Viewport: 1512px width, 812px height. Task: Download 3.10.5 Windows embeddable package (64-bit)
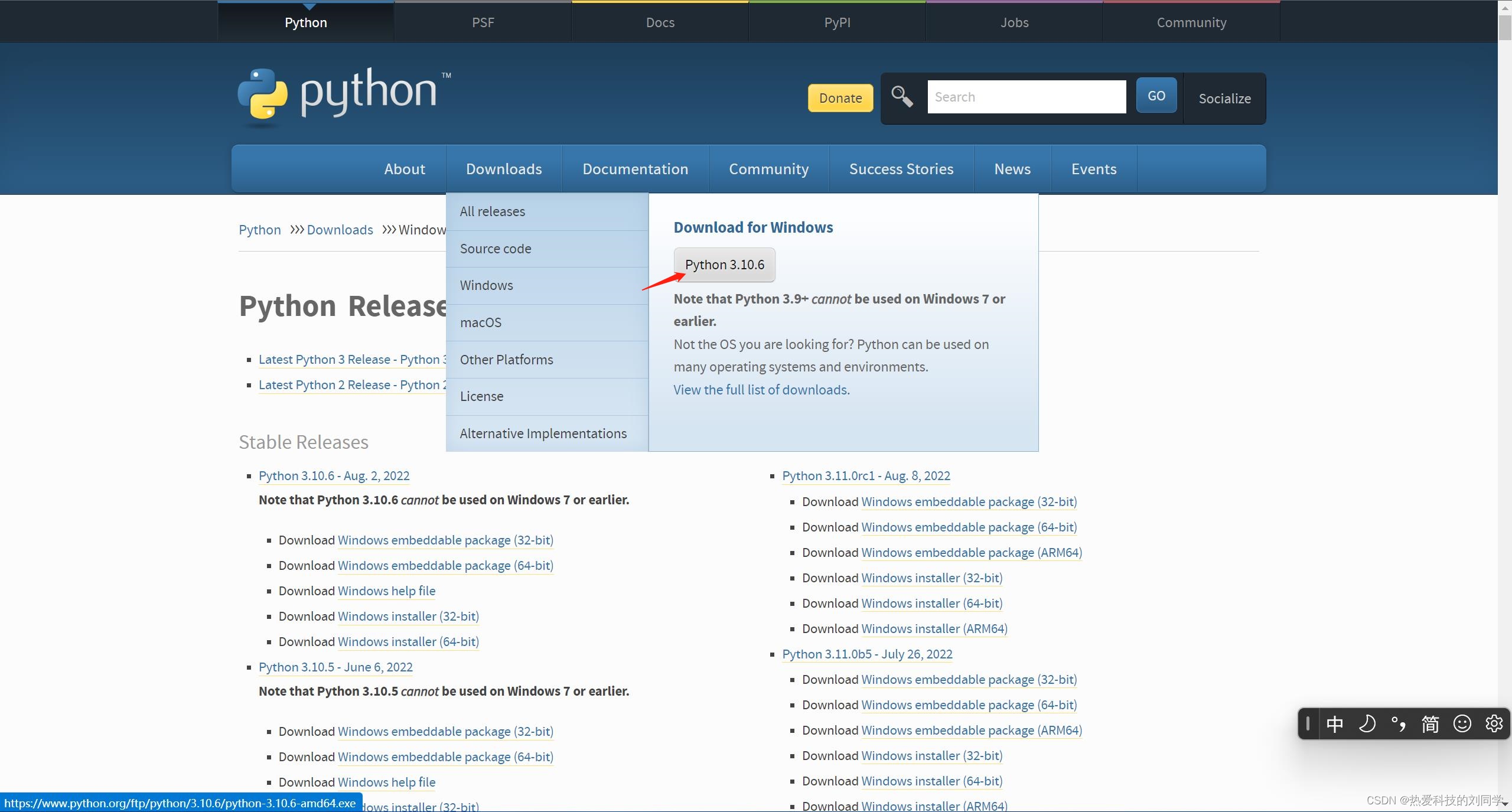point(445,757)
